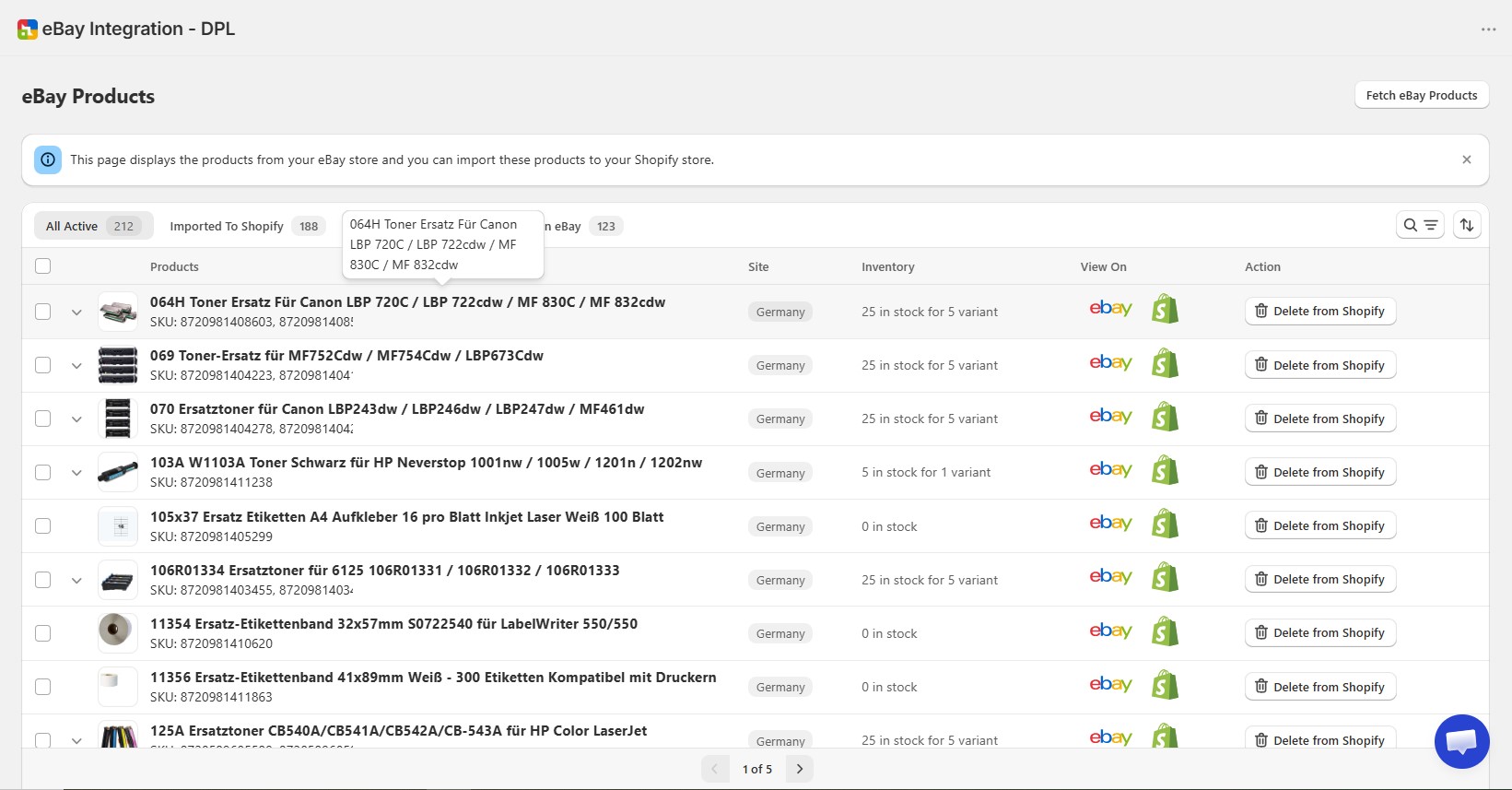Open the chat support bubble

(1461, 741)
